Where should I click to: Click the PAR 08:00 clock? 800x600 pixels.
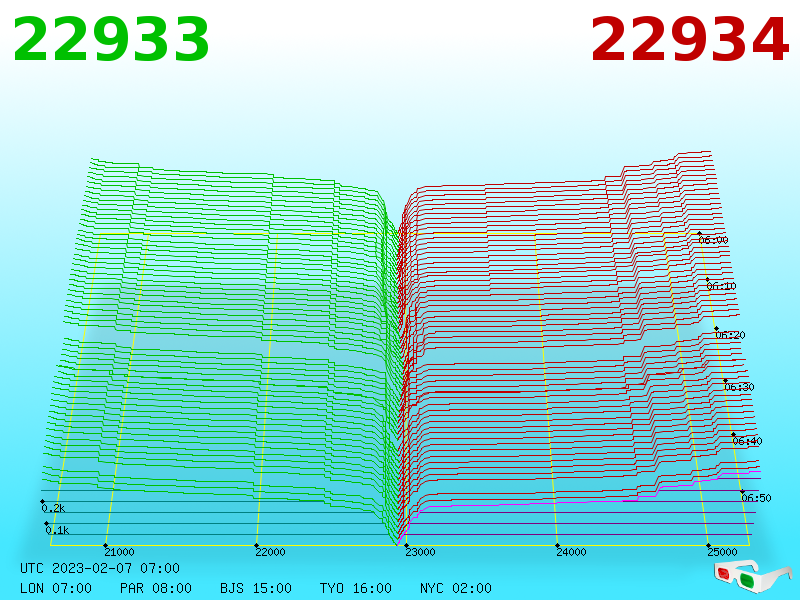point(156,588)
